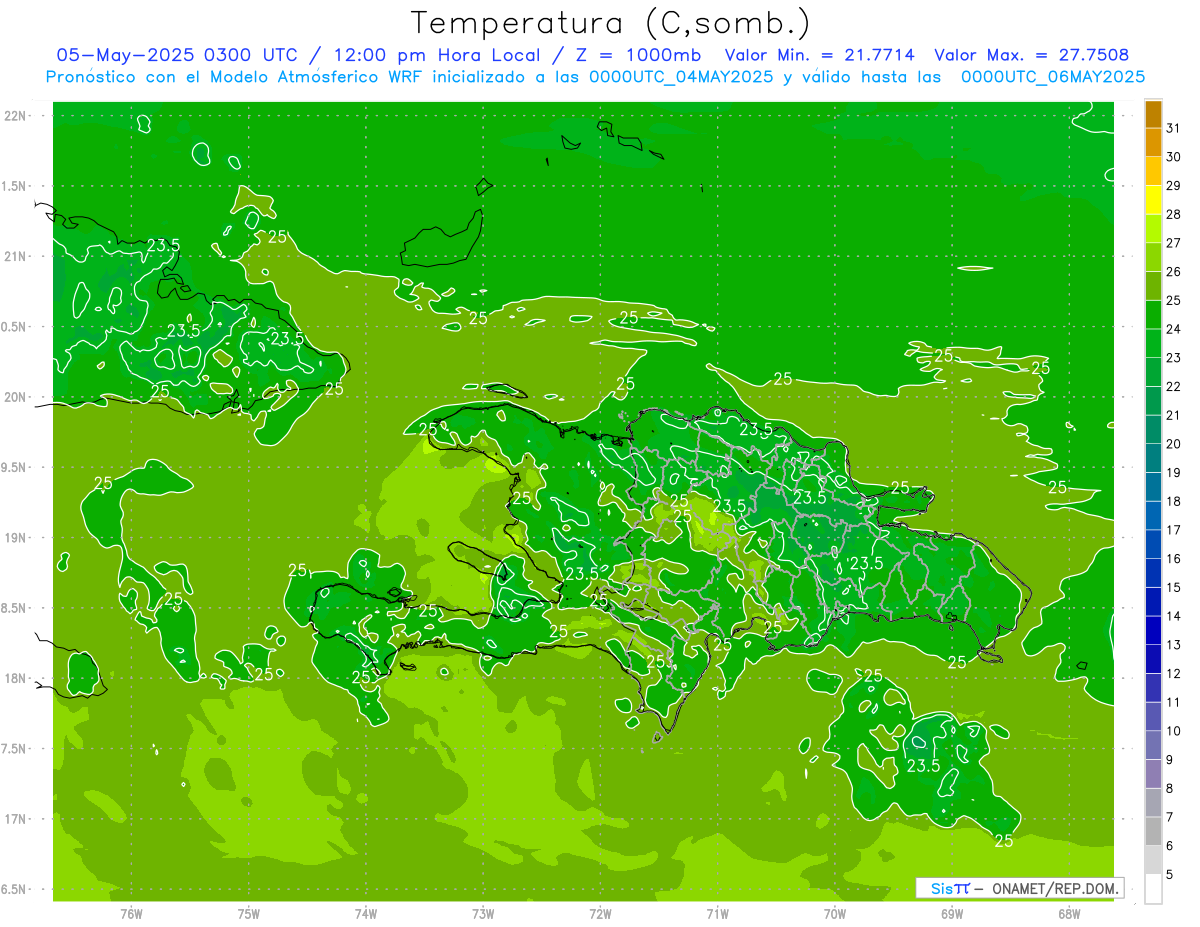Click the 9.5N latitude axis label
The height and width of the screenshot is (927, 1200).
(x=15, y=467)
